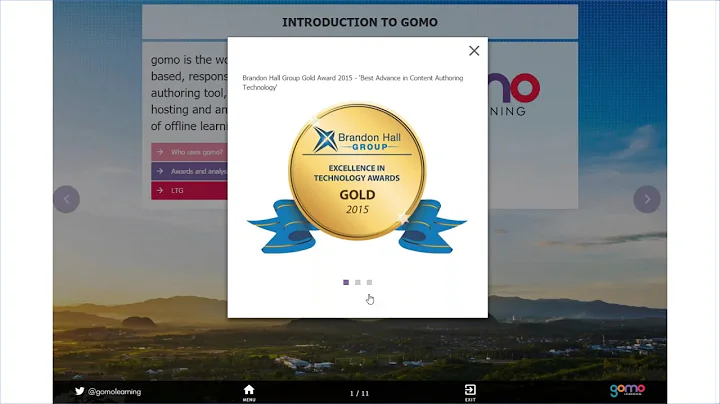Close the award popup with the X
This screenshot has width=720, height=404.
pos(474,50)
